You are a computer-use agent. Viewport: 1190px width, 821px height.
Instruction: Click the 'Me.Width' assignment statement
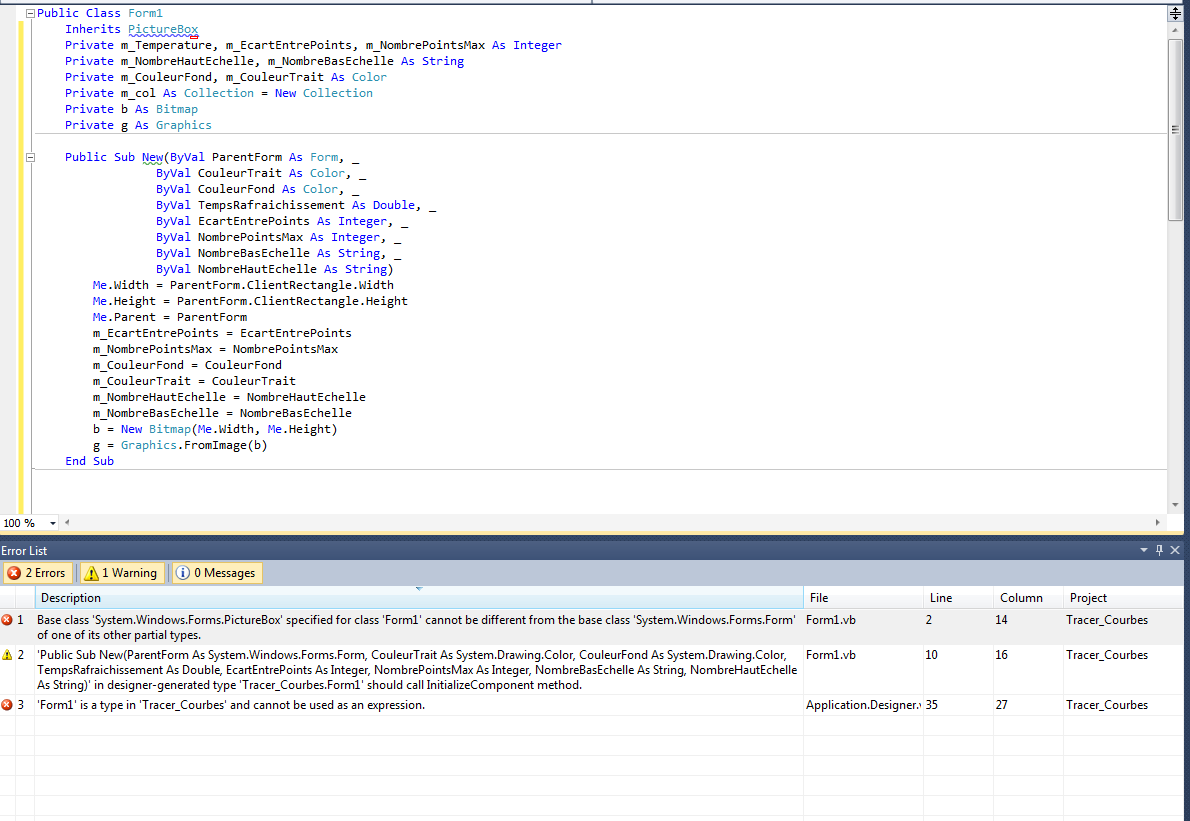point(243,285)
